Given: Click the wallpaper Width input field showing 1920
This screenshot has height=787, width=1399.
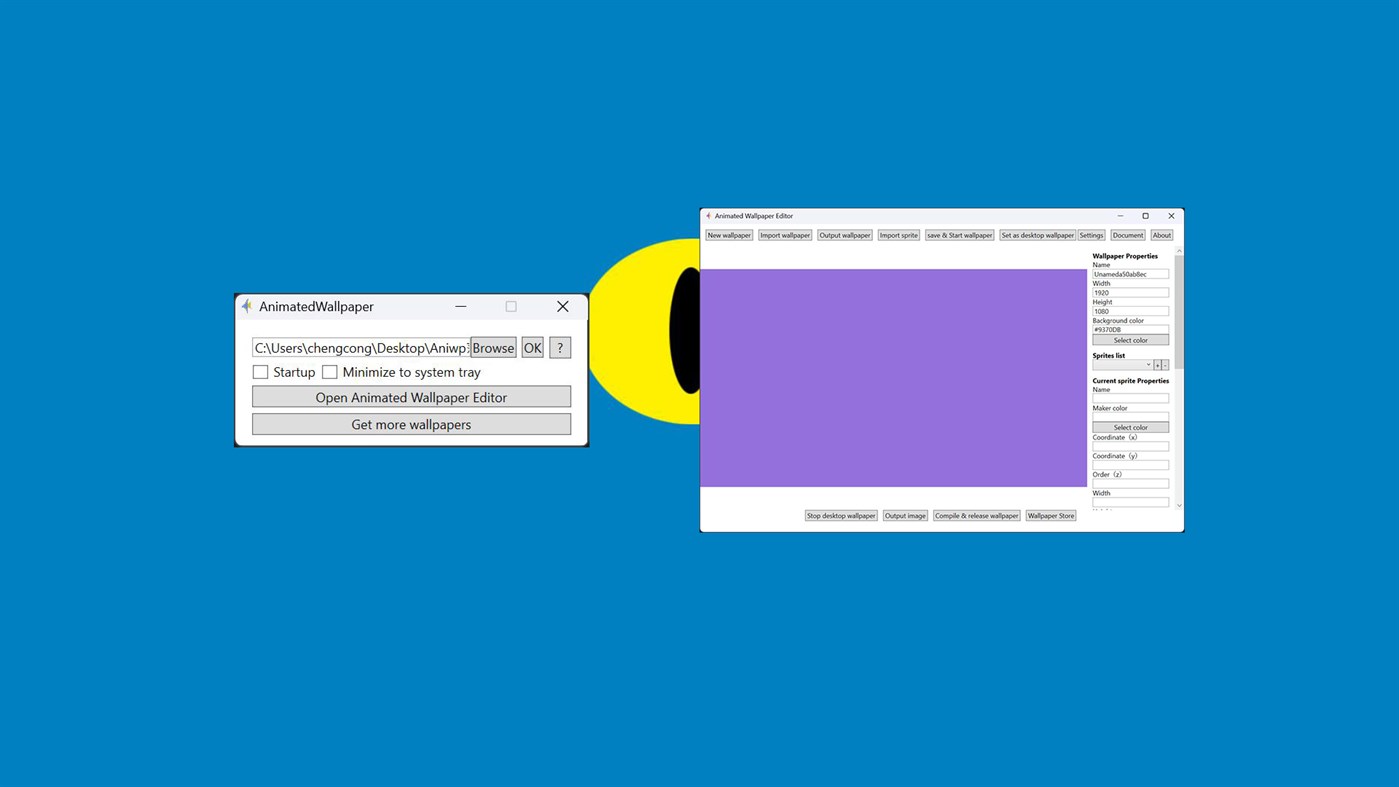Looking at the screenshot, I should point(1130,292).
